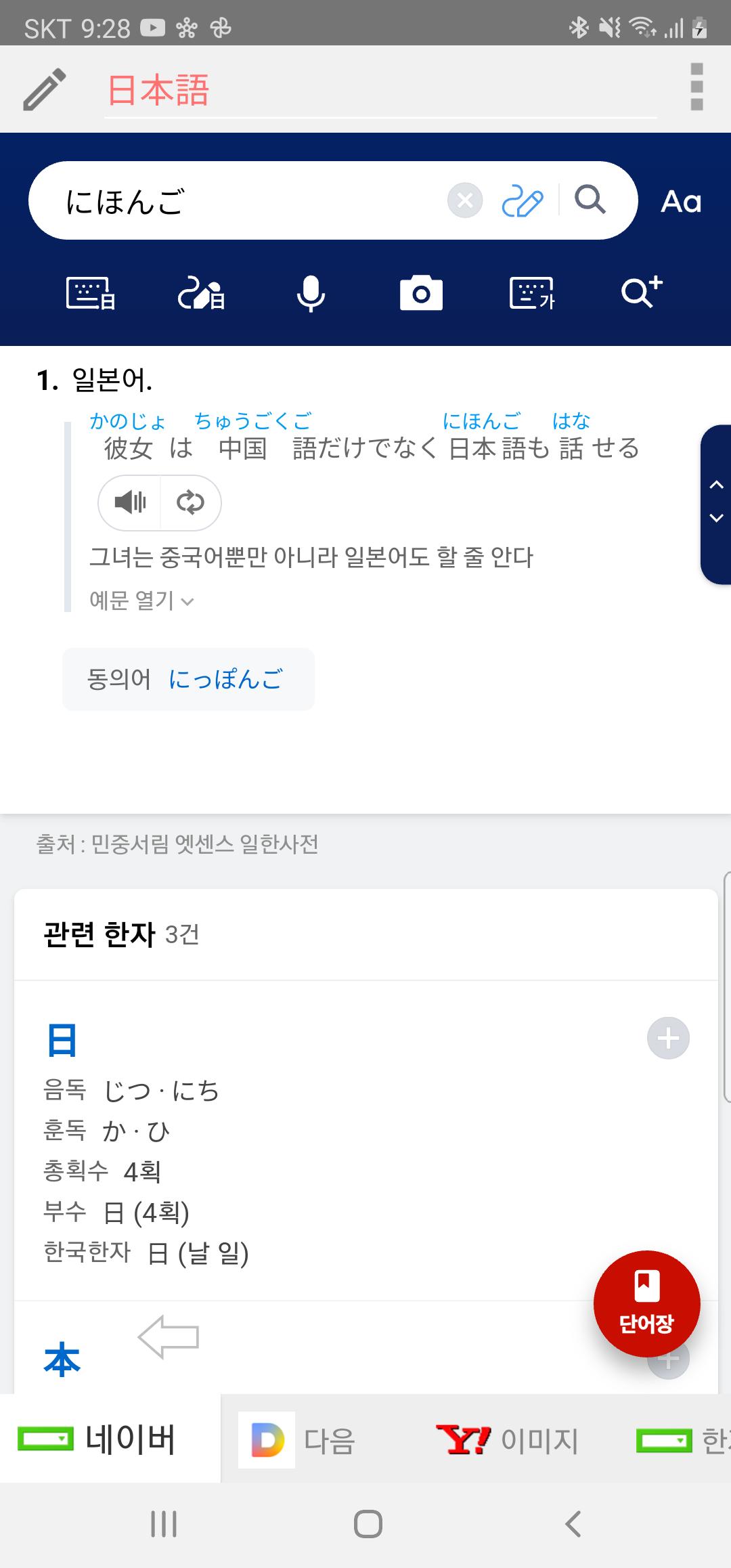This screenshot has width=731, height=1568.
Task: Expand 예문 열기 example sentences
Action: [x=141, y=601]
